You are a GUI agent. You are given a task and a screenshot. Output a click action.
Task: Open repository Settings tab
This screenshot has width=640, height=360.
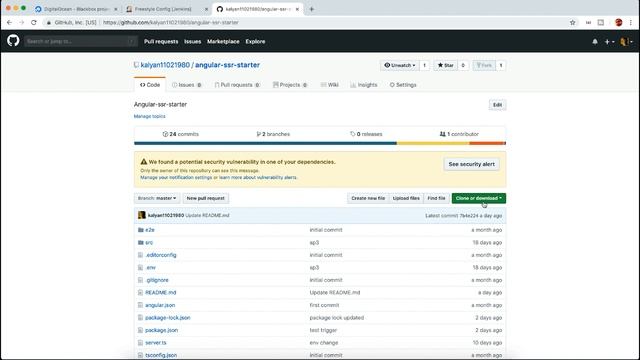(403, 85)
